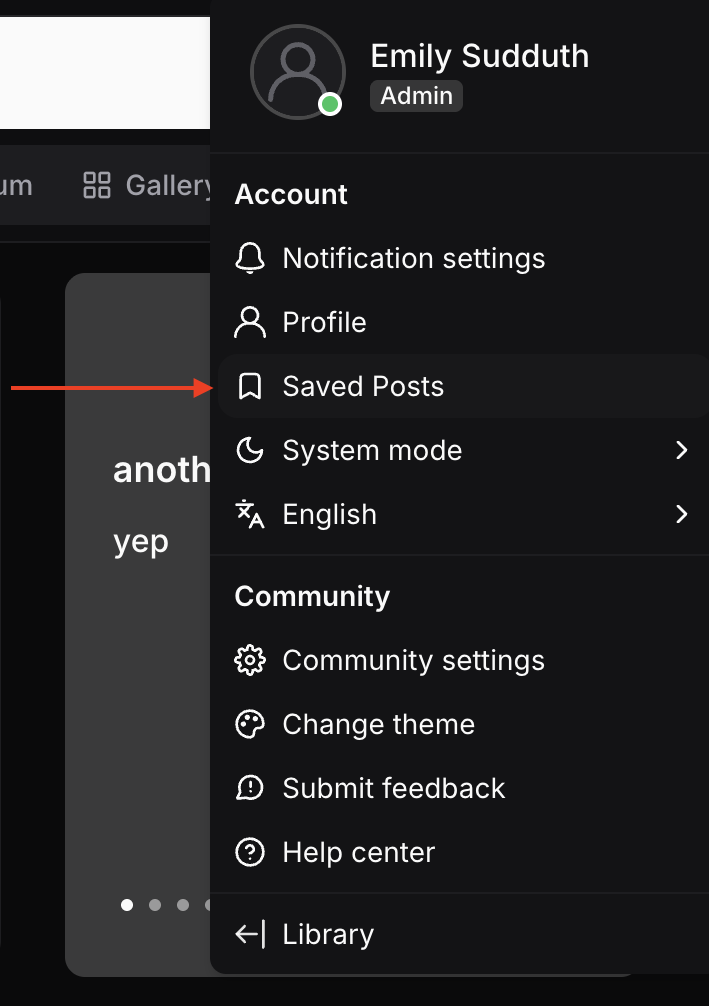Click the Admin badge under Emily Sudduth

click(x=416, y=96)
